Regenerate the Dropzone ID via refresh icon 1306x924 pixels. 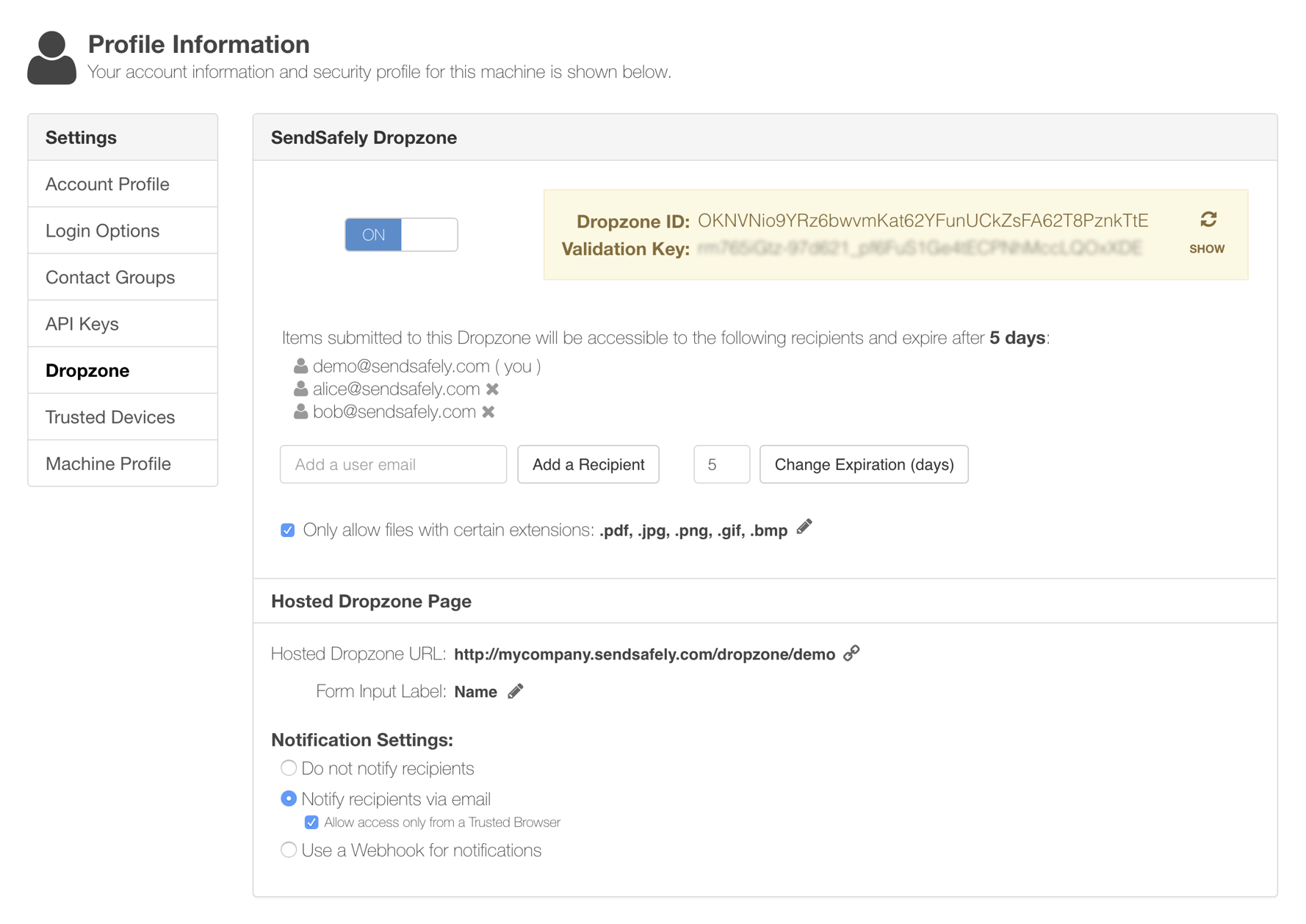pos(1208,220)
